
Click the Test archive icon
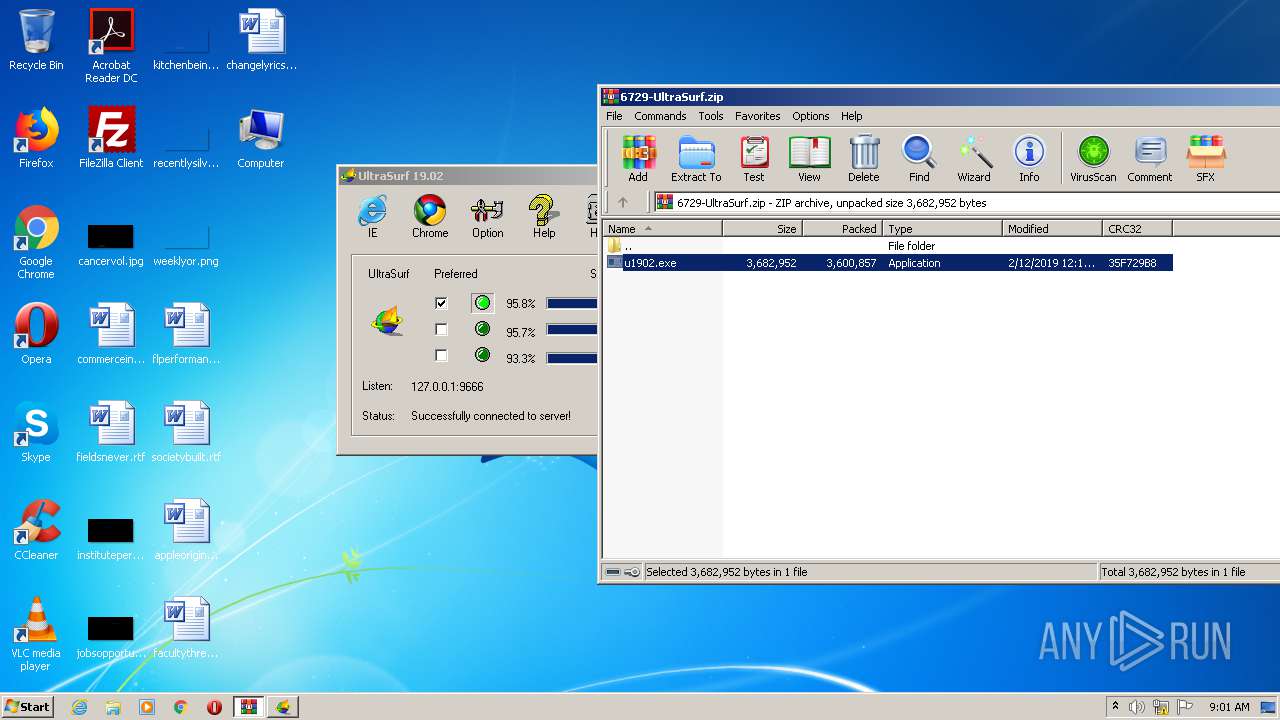pyautogui.click(x=753, y=159)
